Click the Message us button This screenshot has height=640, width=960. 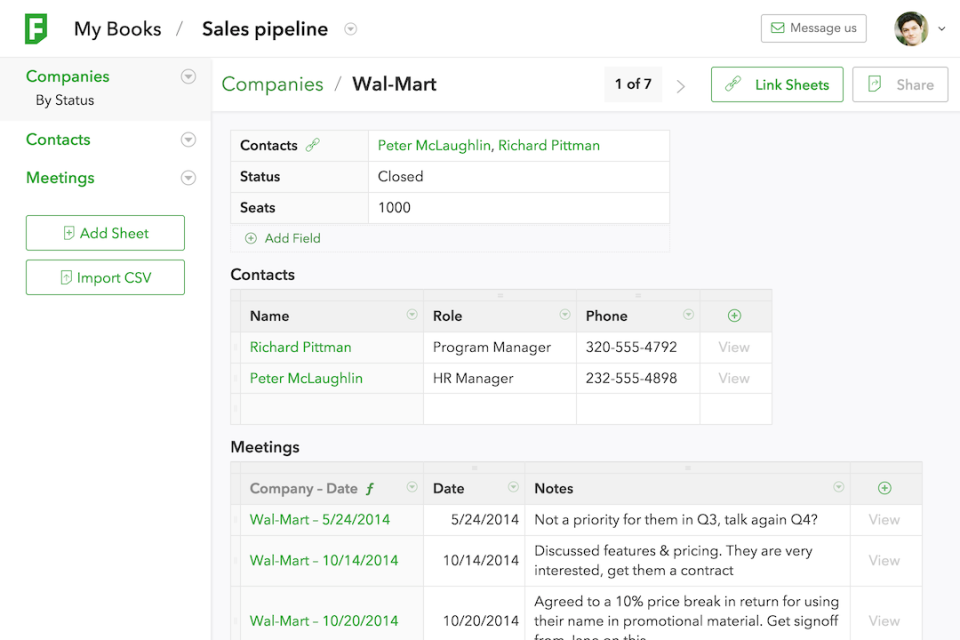[814, 28]
